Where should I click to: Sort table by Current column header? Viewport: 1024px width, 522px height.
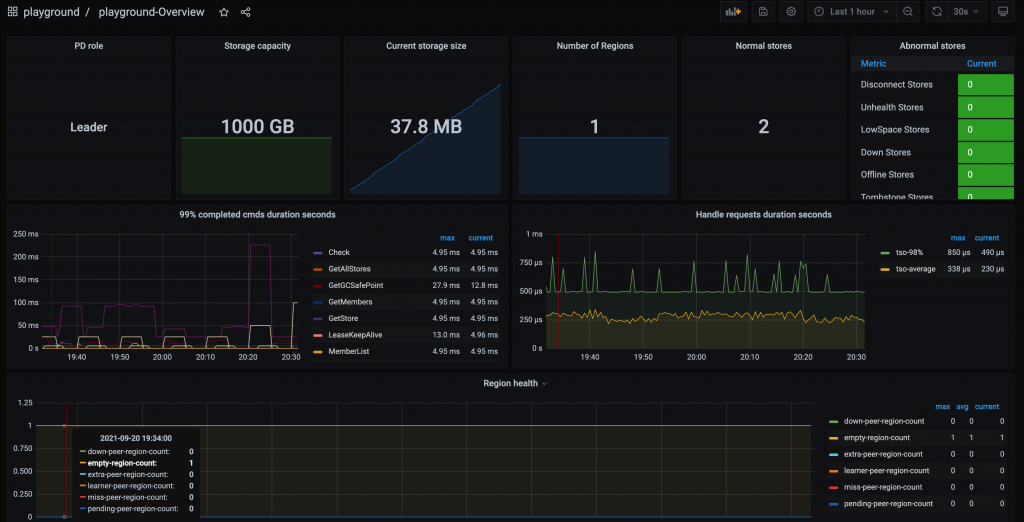pyautogui.click(x=982, y=63)
